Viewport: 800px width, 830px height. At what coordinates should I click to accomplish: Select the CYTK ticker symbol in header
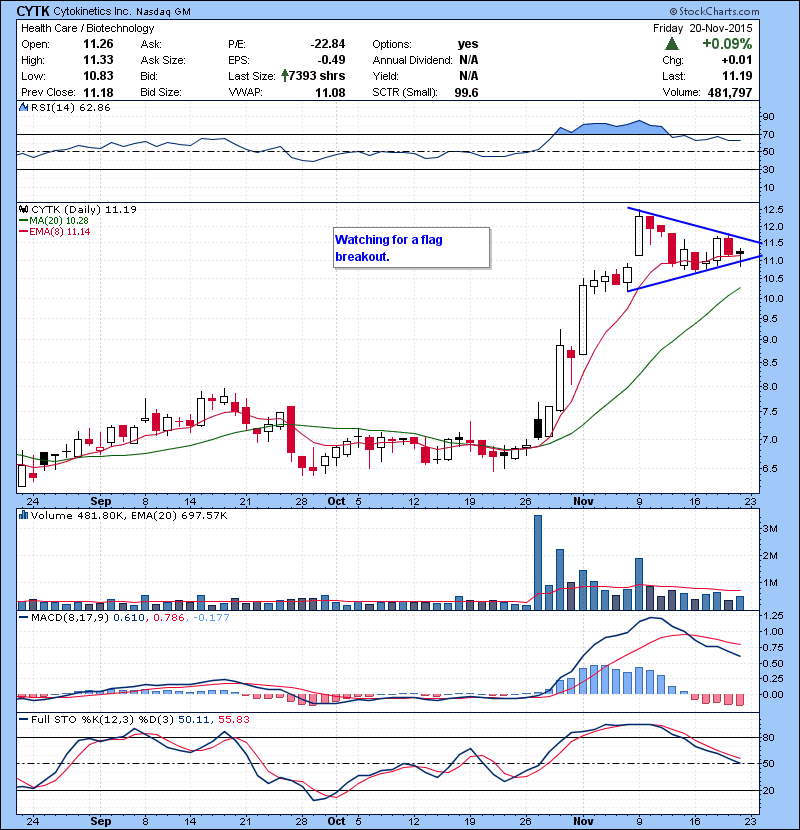(x=33, y=11)
